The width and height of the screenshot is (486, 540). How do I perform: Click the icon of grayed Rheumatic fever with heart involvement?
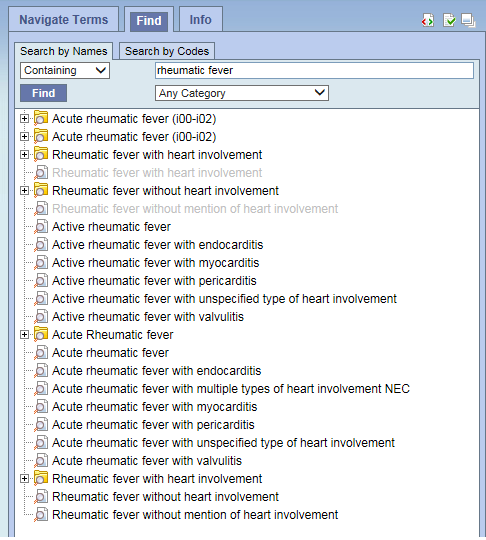[x=41, y=173]
